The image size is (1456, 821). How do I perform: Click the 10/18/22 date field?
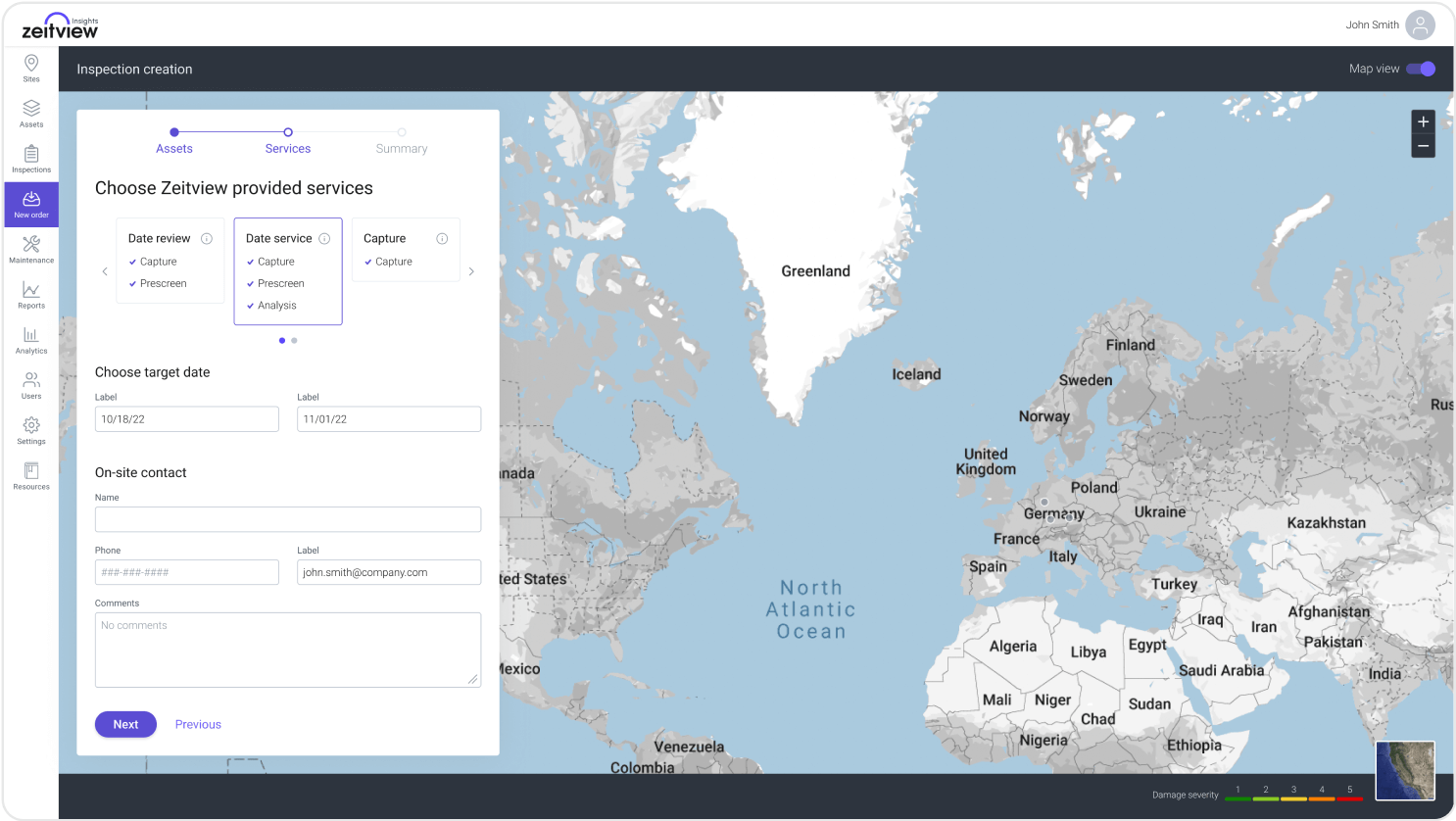187,419
